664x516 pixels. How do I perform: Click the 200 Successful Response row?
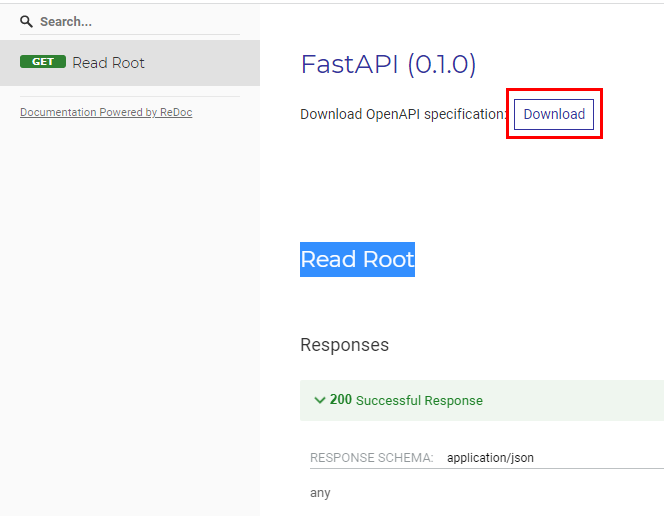tap(482, 400)
